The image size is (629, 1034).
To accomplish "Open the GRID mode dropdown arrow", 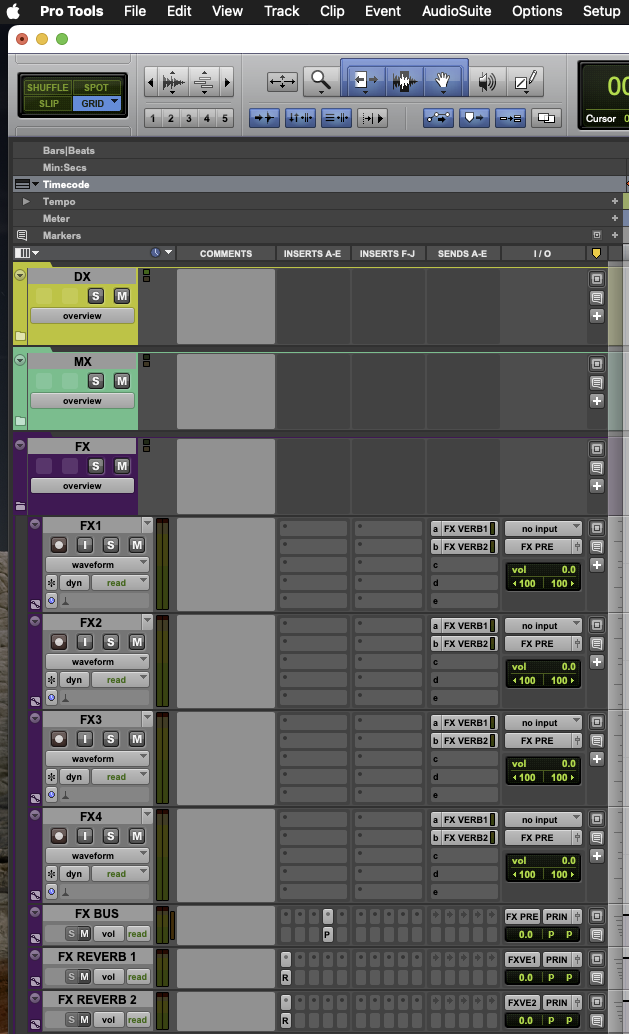I will click(x=115, y=102).
